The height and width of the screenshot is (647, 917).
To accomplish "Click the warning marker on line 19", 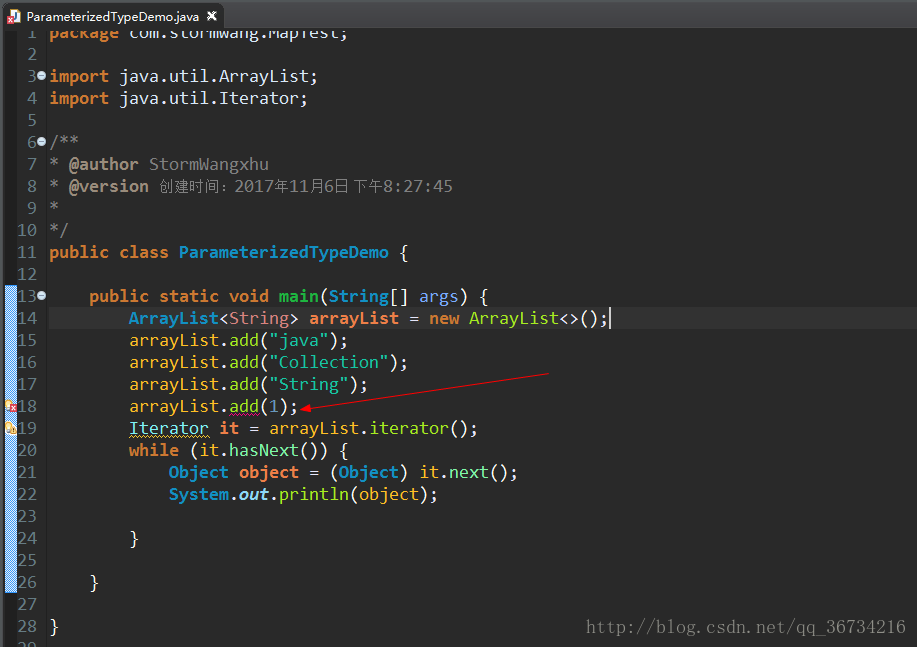I will (11, 428).
